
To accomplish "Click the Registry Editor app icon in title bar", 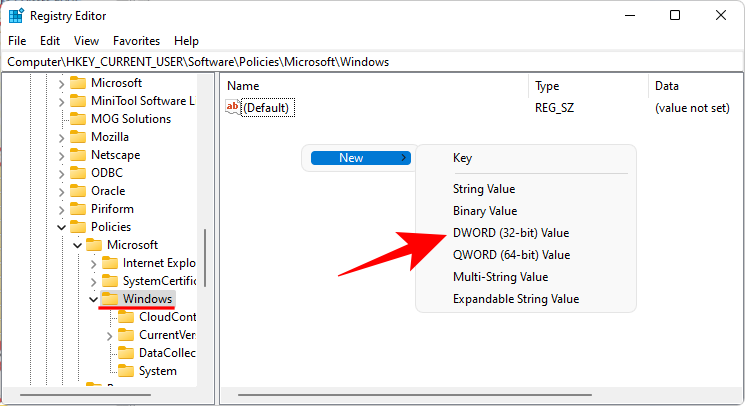I will pos(17,15).
